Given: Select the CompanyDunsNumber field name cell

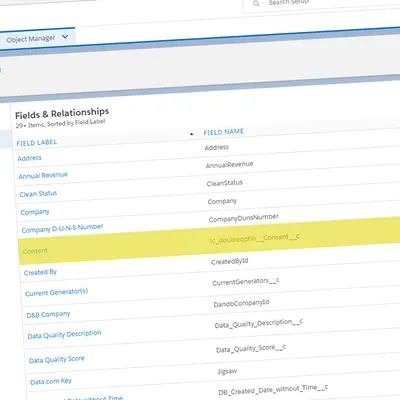Looking at the screenshot, I should 244,218.
